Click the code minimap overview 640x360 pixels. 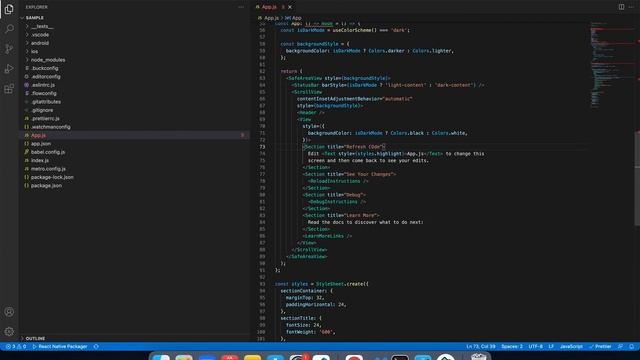[612, 65]
